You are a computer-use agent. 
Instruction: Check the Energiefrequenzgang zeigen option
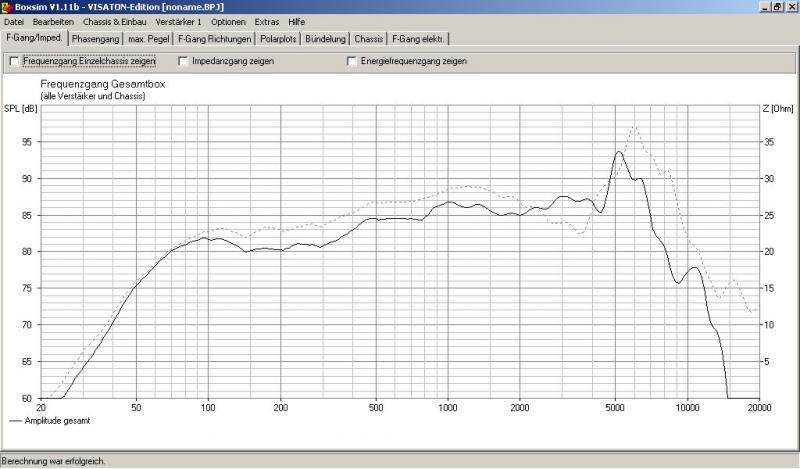click(x=352, y=61)
